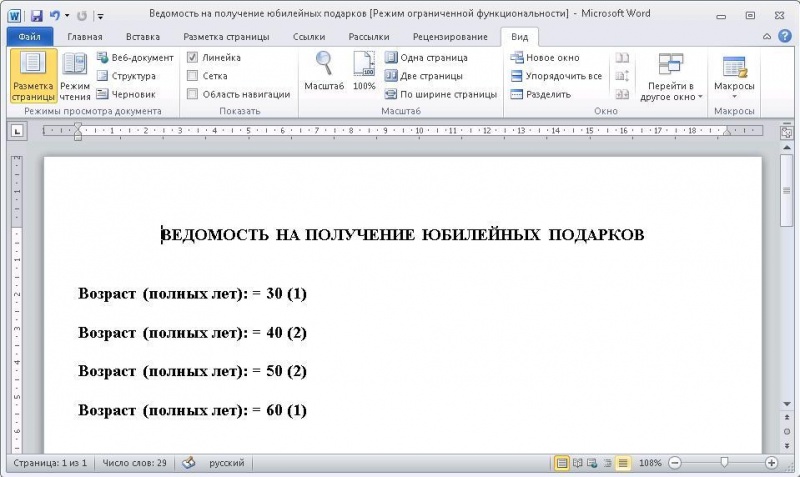The height and width of the screenshot is (477, 800).
Task: Click Страница: 1 из 1 status item
Action: click(50, 463)
